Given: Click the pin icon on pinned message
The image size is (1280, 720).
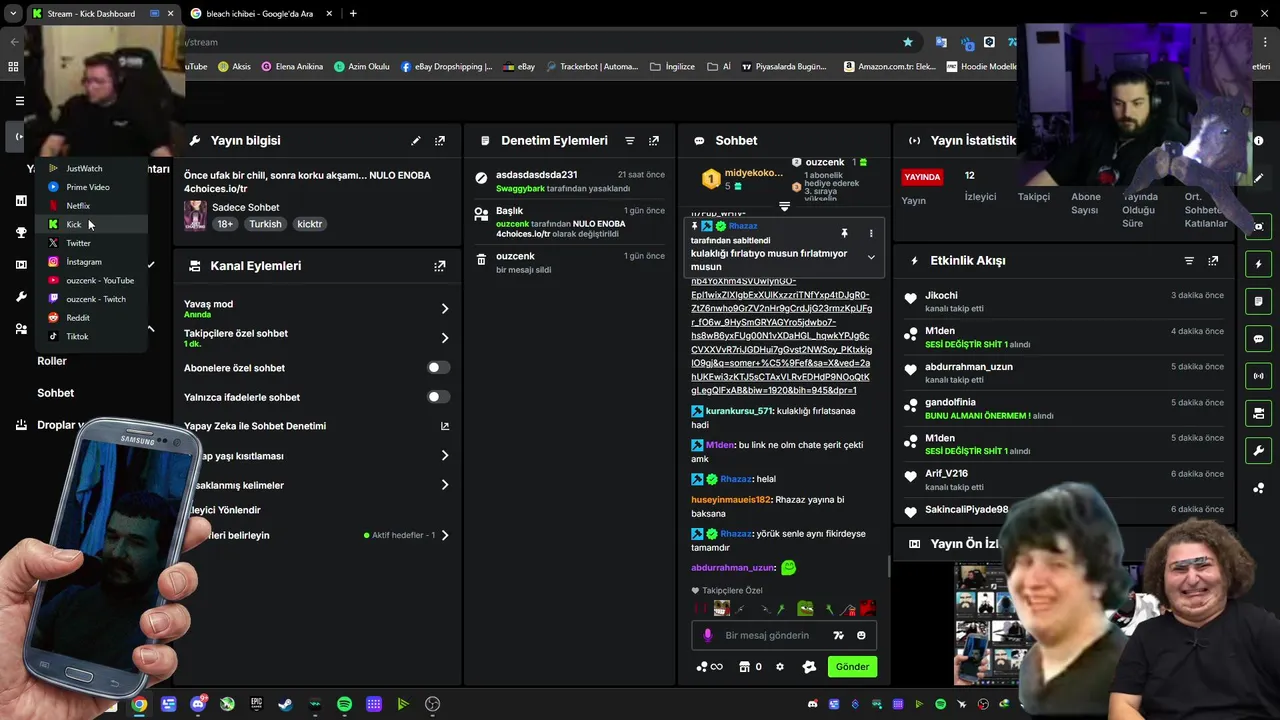Looking at the screenshot, I should pyautogui.click(x=844, y=233).
